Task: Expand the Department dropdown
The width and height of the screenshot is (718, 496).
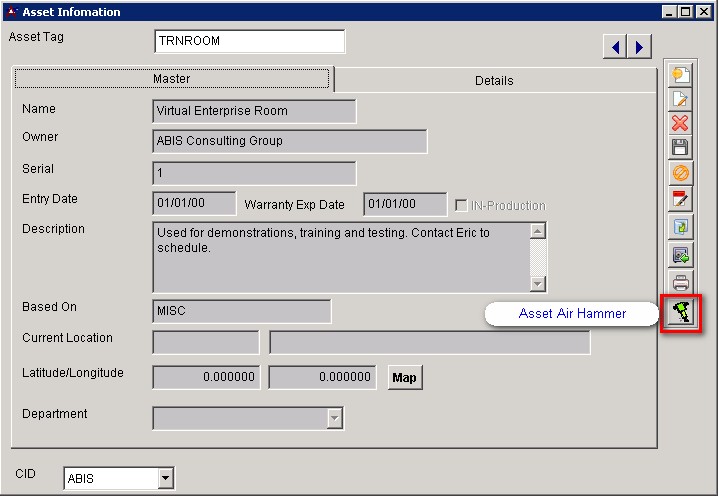Action: (x=335, y=418)
